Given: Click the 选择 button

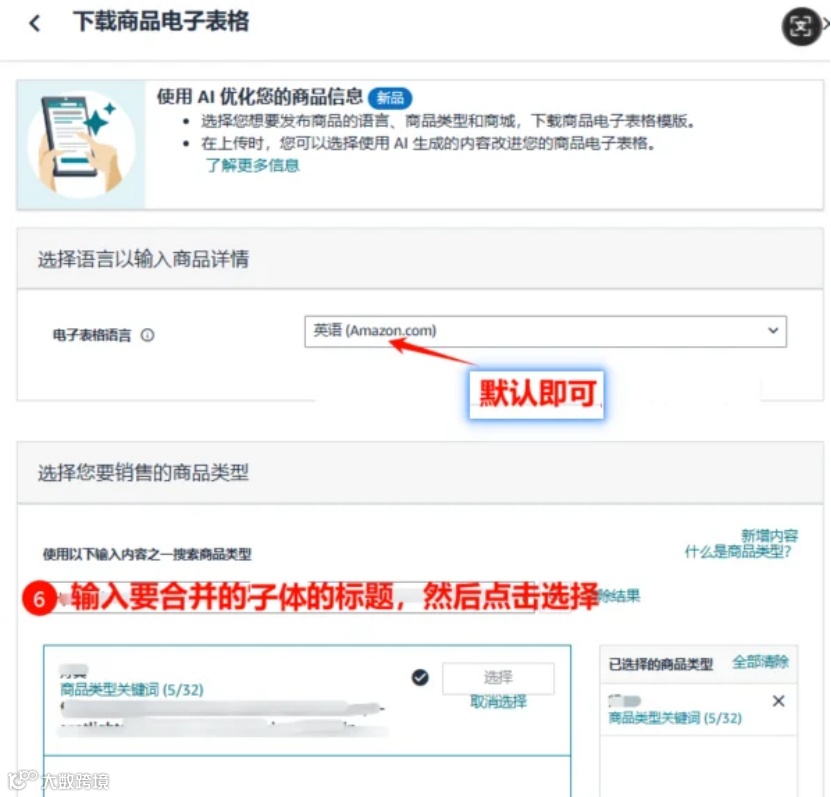Looking at the screenshot, I should click(x=498, y=678).
